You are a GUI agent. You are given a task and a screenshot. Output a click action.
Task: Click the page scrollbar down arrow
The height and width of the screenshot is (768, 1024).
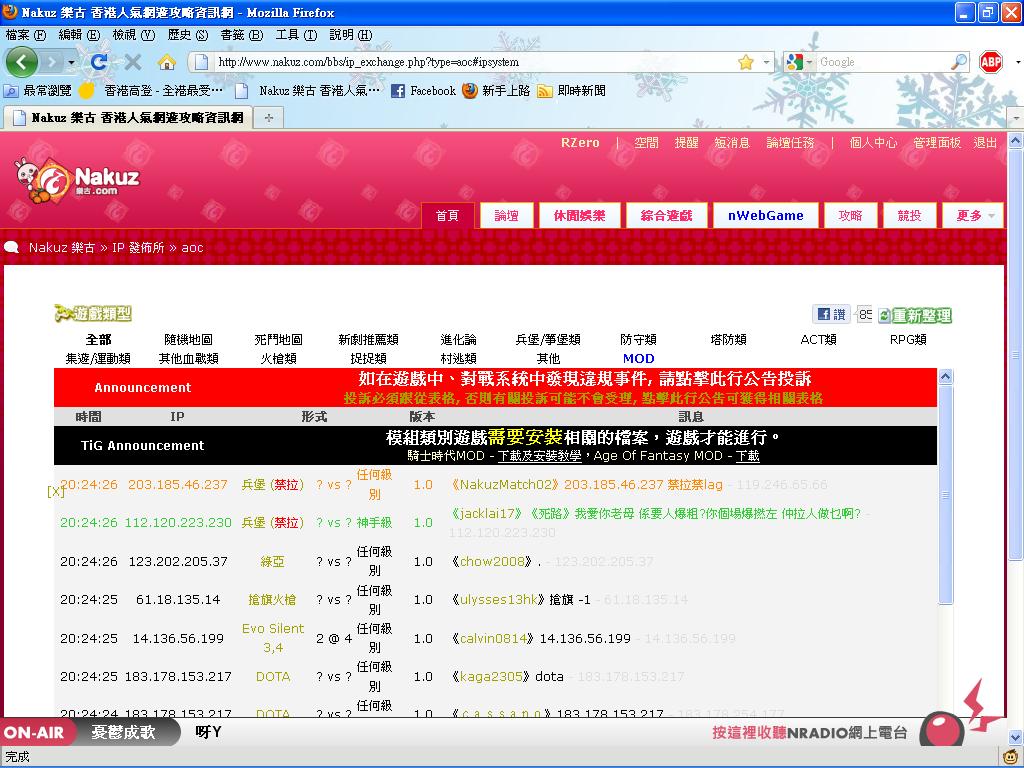(x=1016, y=737)
